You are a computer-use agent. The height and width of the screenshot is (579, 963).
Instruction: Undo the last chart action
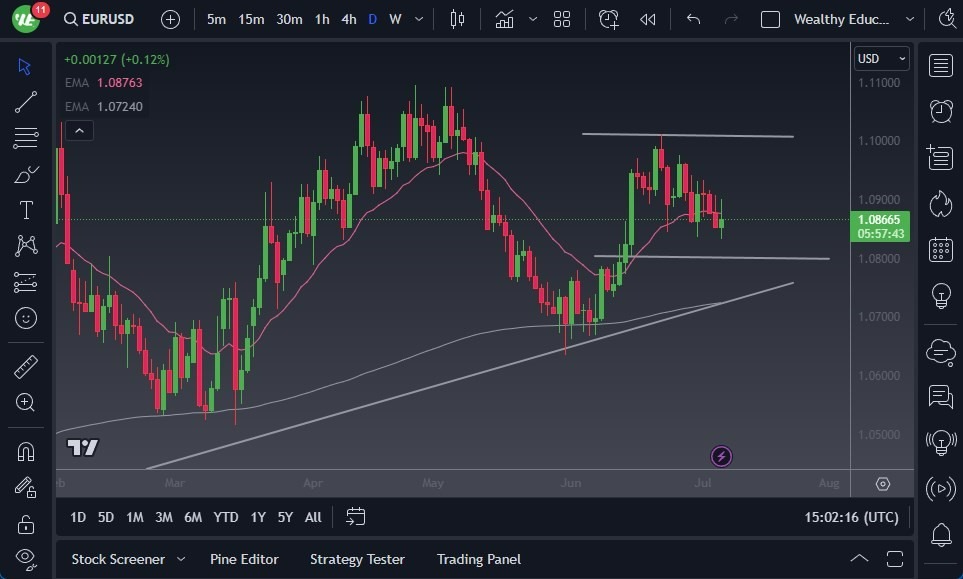coord(695,19)
